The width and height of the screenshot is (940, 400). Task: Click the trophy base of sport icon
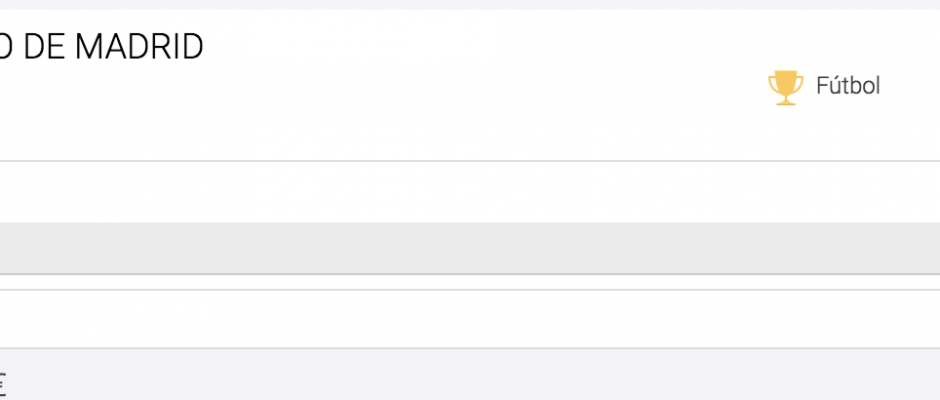coord(786,102)
